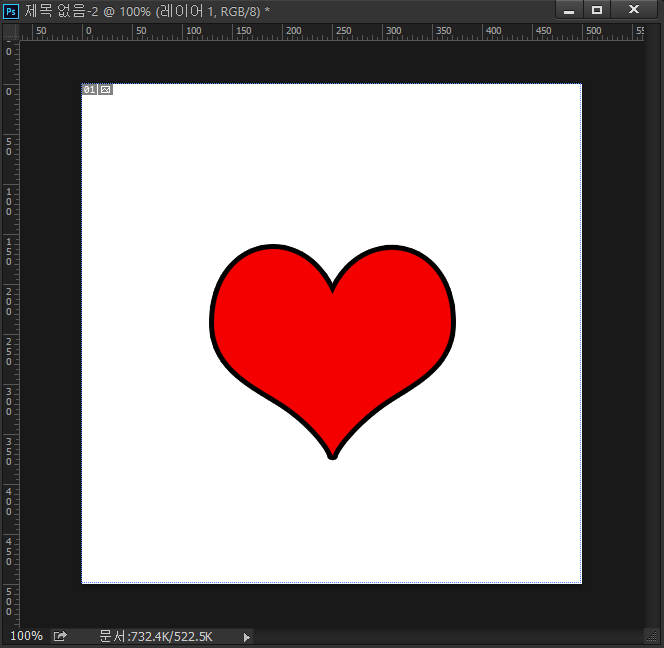Click the window resize grip corner
664x648 pixels.
652,636
